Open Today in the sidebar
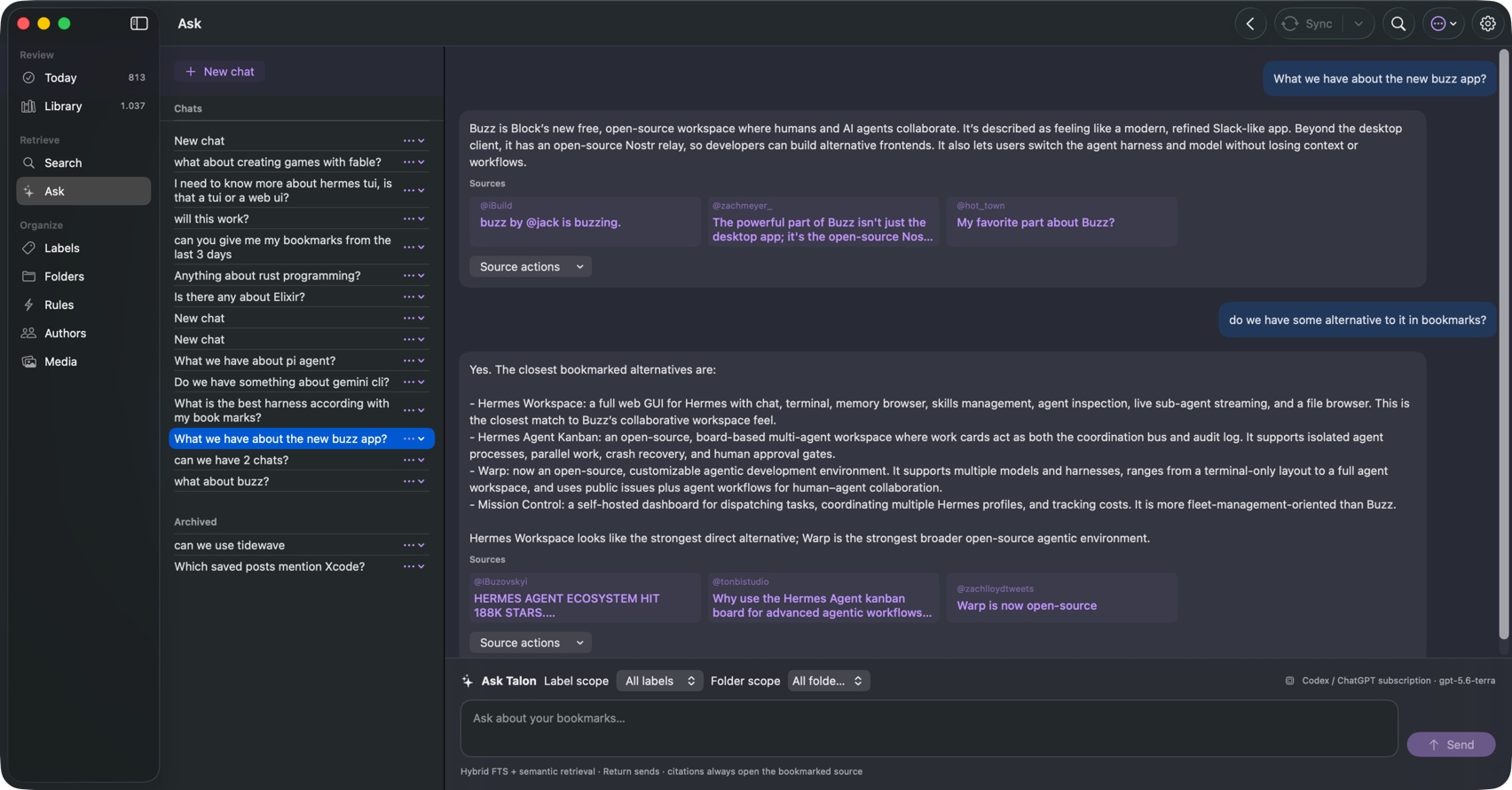Image resolution: width=1512 pixels, height=790 pixels. click(83, 78)
